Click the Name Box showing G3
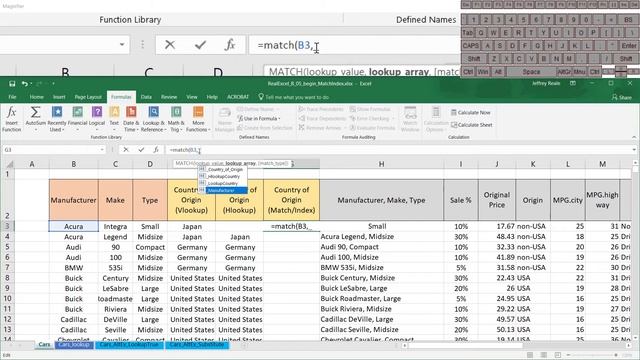640x360 pixels. tap(51, 150)
